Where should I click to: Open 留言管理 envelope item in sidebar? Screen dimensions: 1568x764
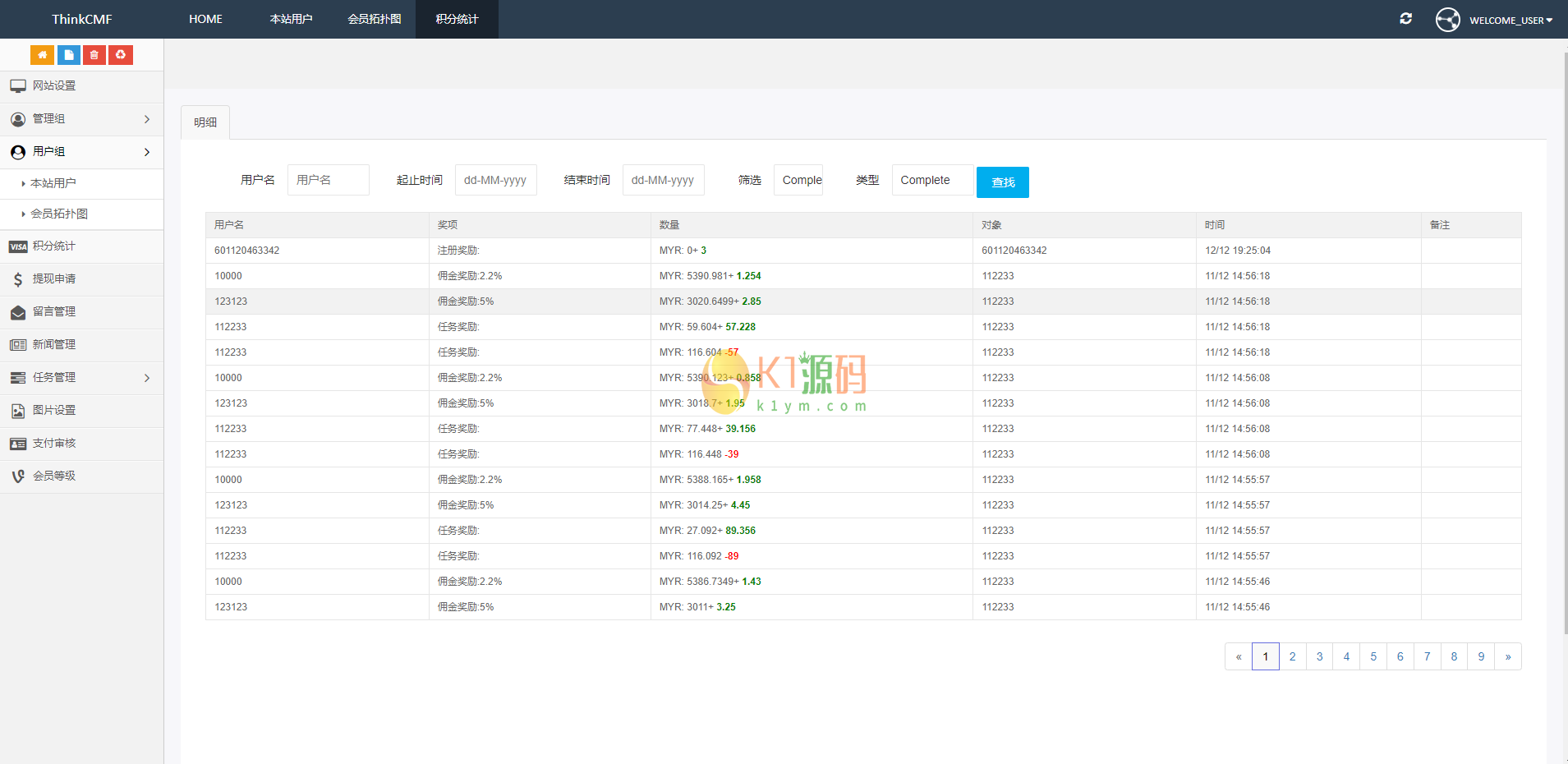(54, 312)
